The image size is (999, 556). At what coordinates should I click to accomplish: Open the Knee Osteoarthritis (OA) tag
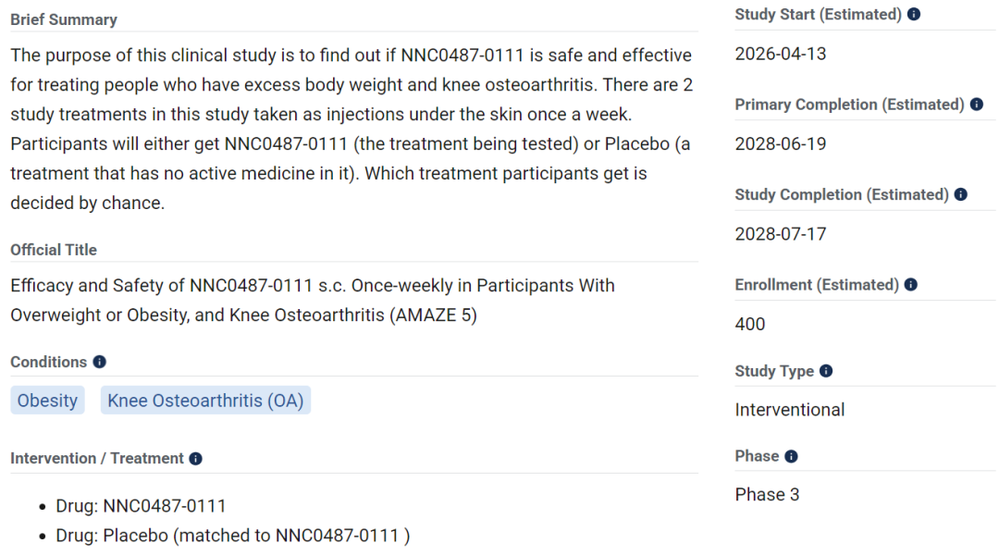point(205,401)
